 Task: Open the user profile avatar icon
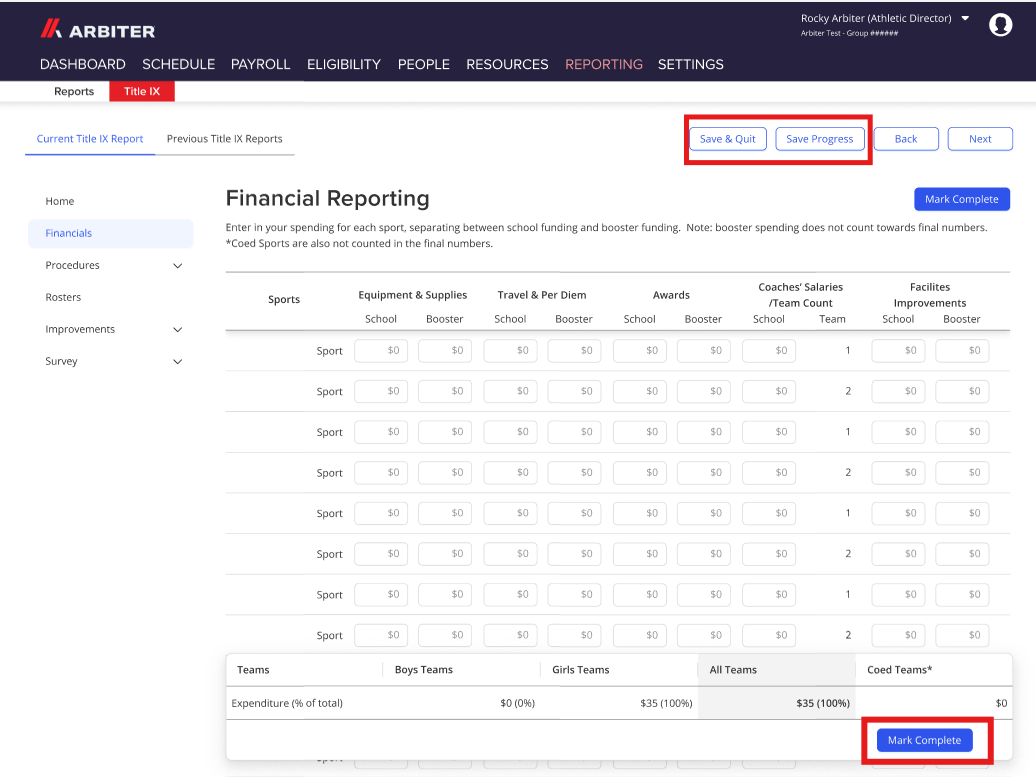1000,24
